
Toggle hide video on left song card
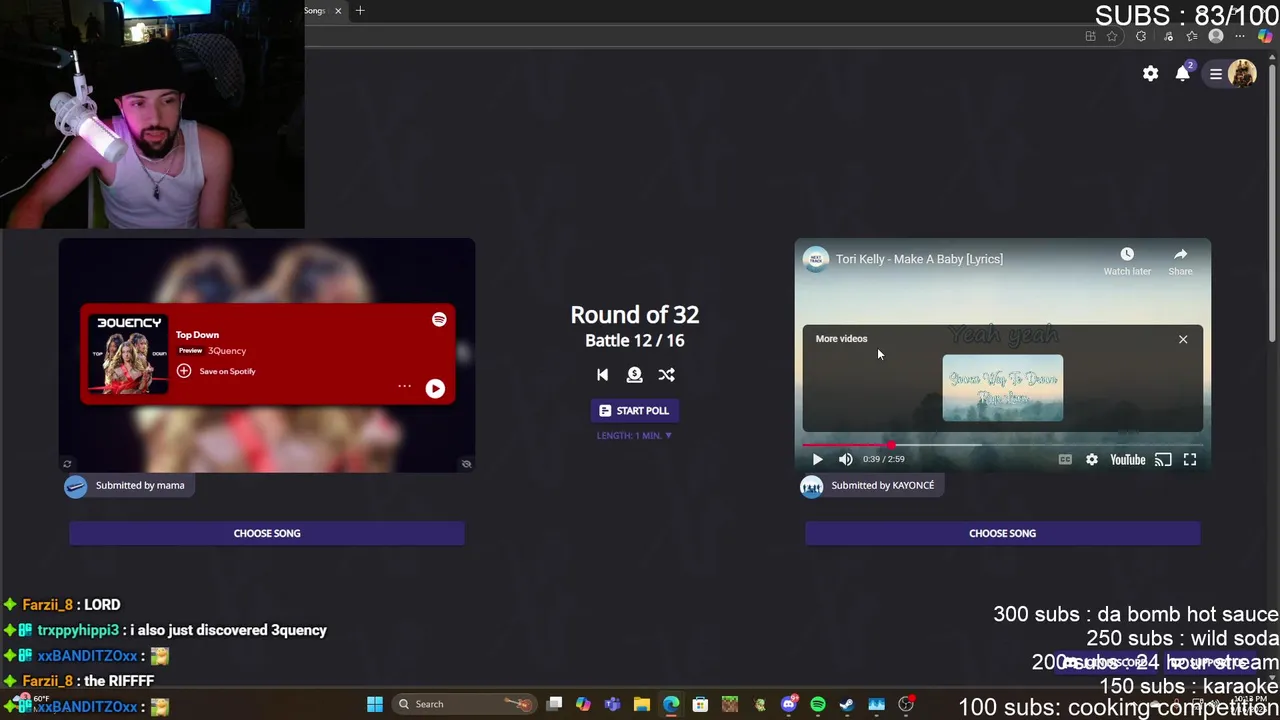click(x=466, y=464)
